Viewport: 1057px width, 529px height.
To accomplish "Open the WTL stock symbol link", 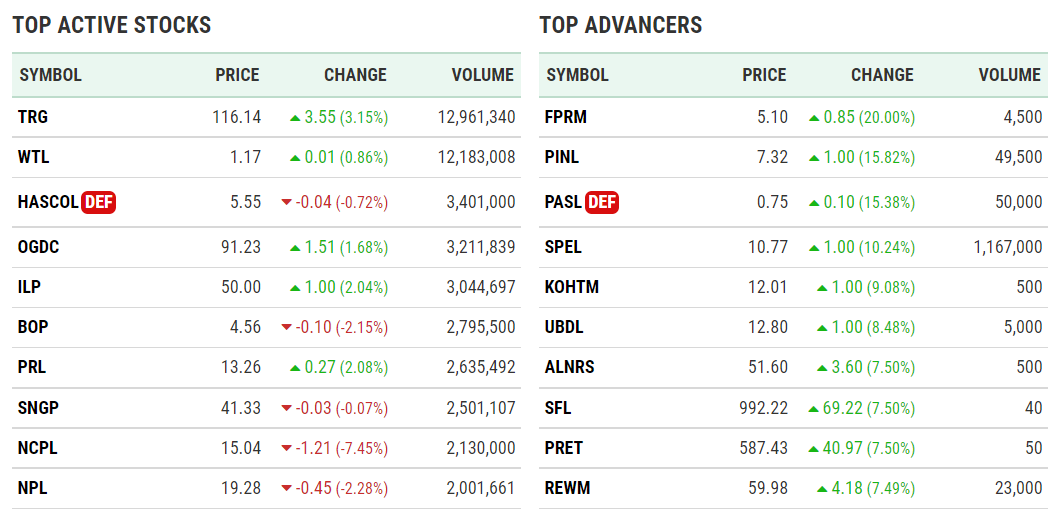I will (33, 157).
